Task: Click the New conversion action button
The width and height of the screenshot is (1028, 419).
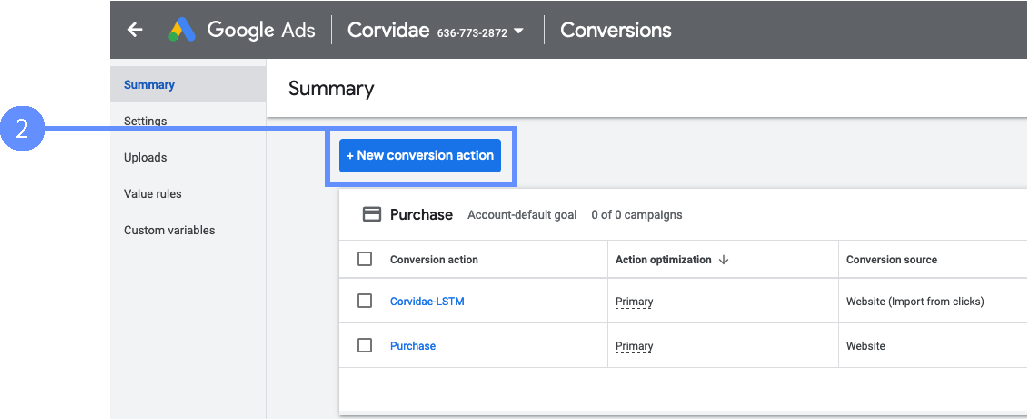Action: click(420, 156)
